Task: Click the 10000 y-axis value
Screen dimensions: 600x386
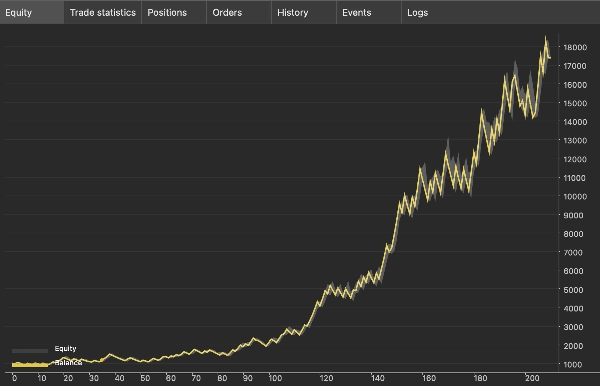Action: 575,197
